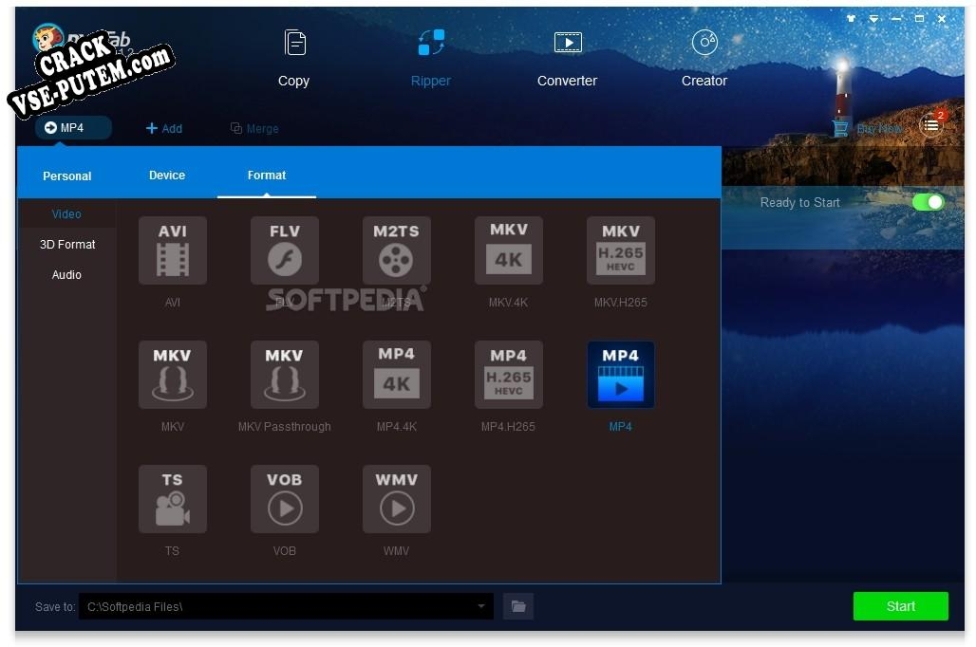Image resolution: width=976 pixels, height=647 pixels.
Task: Open the MP4 profile selector dropdown
Action: click(73, 128)
